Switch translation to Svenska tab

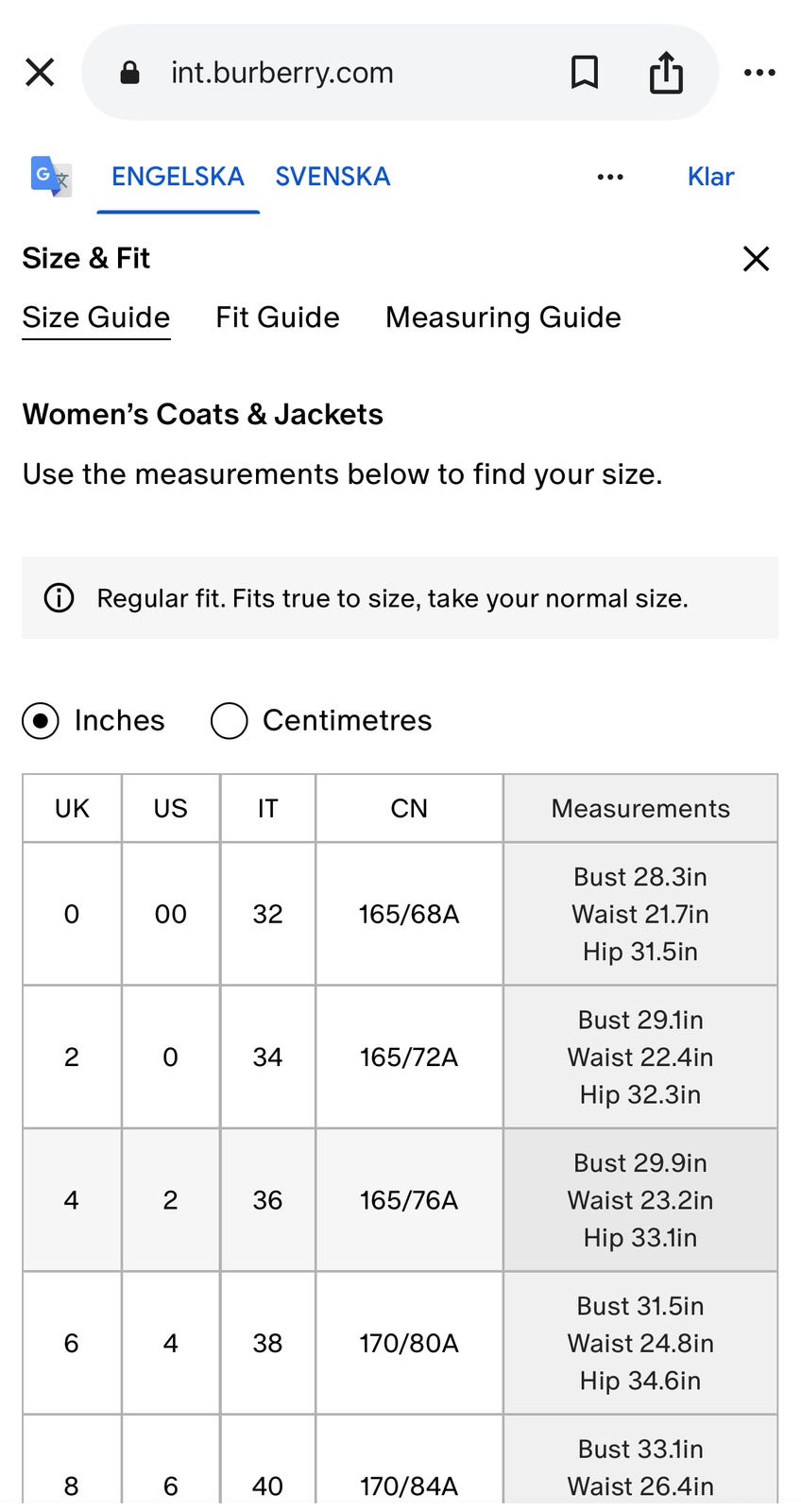[332, 177]
